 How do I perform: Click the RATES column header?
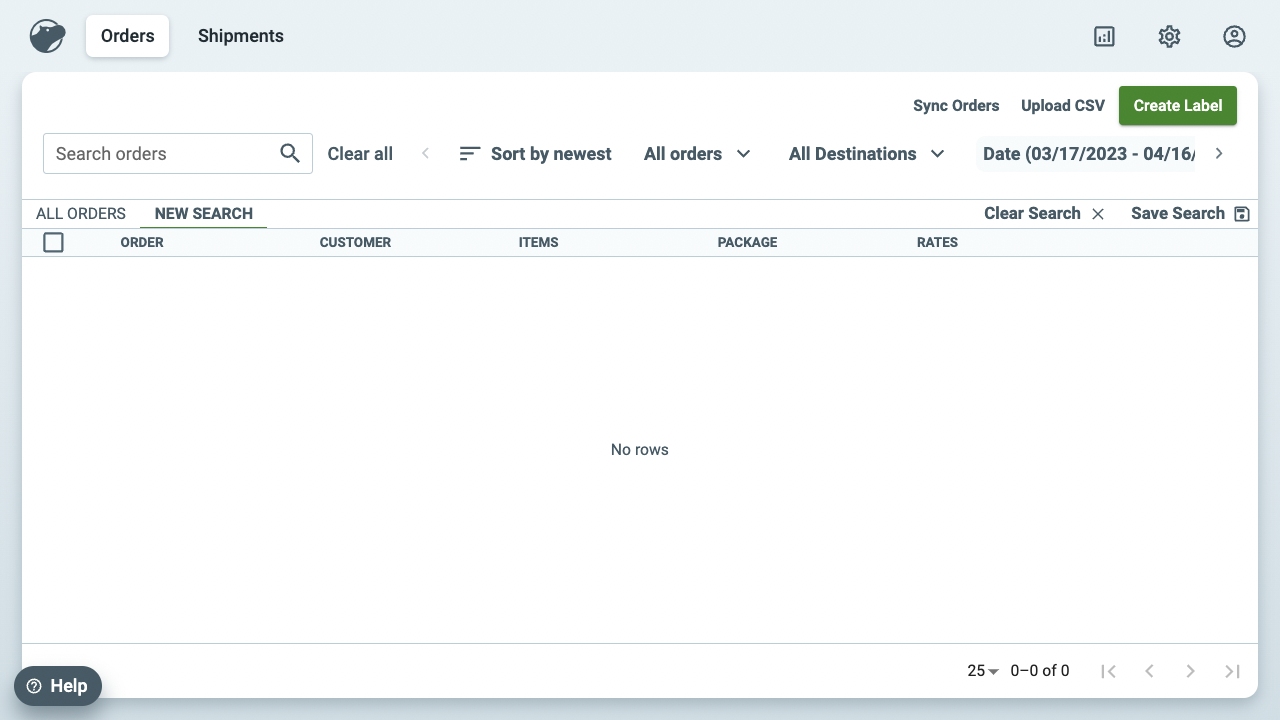(x=937, y=242)
